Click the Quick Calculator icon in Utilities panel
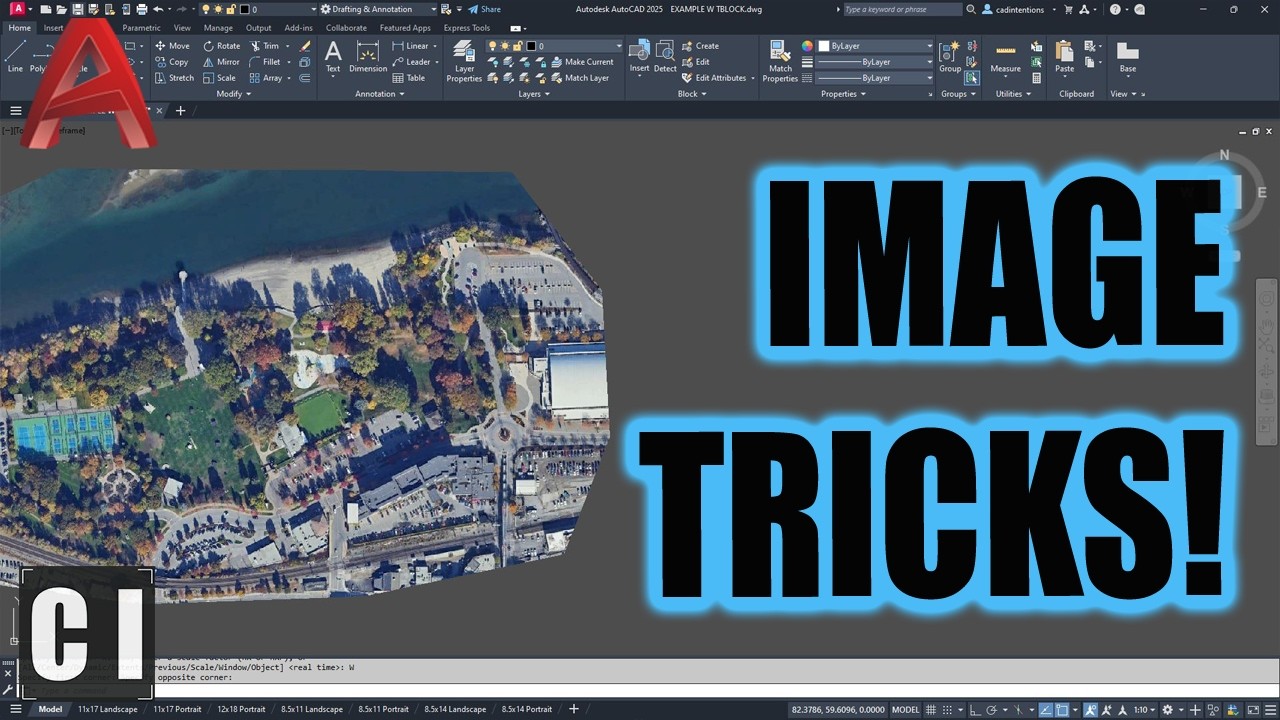 click(x=1036, y=78)
